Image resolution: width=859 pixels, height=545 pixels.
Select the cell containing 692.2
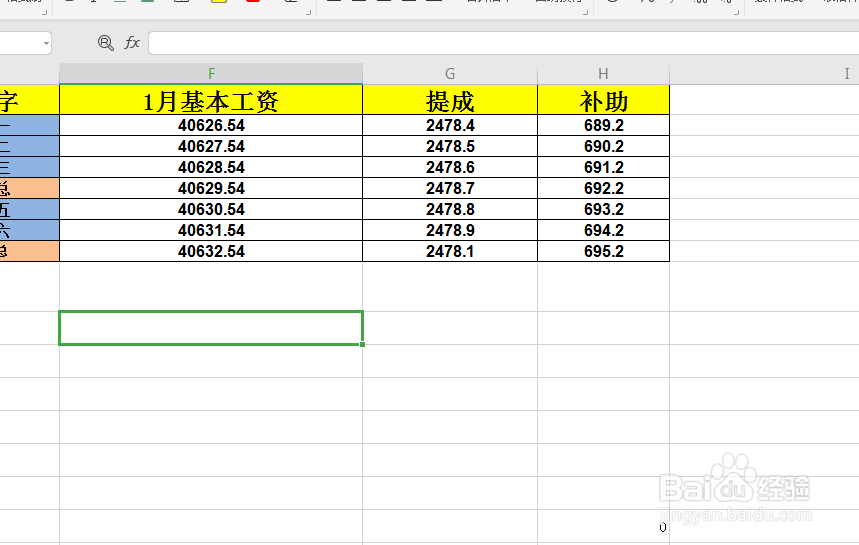pyautogui.click(x=603, y=188)
